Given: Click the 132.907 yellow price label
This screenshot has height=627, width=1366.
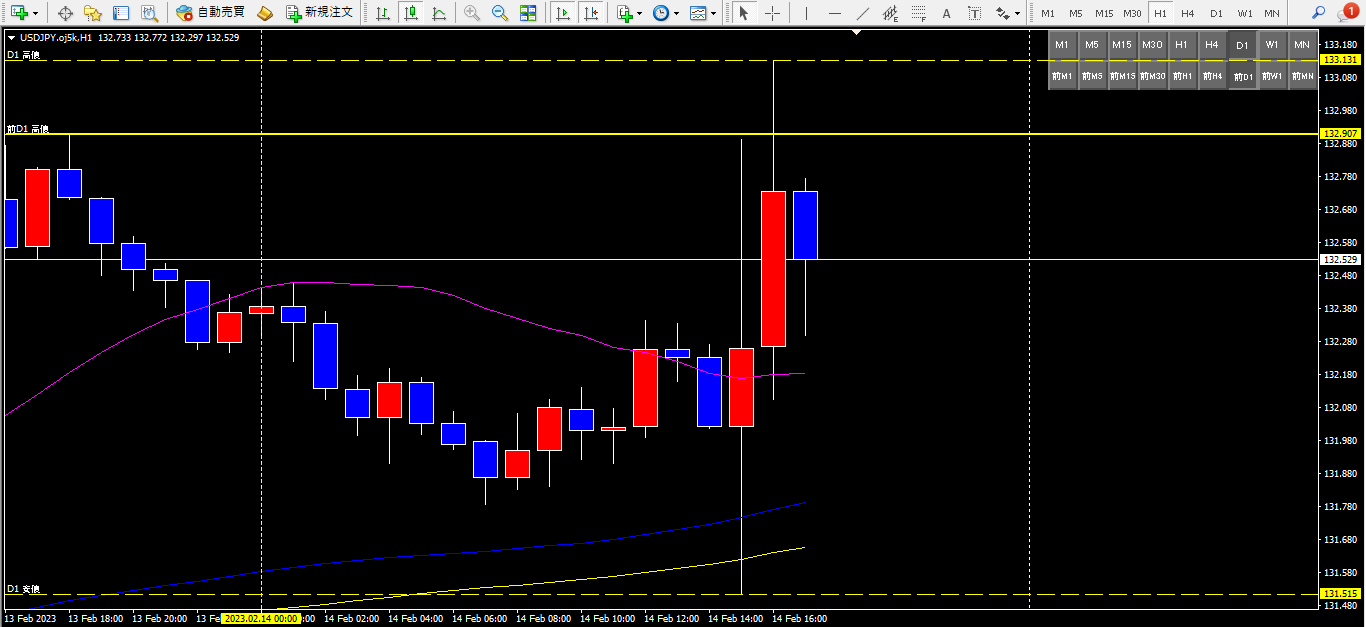Looking at the screenshot, I should [1340, 133].
